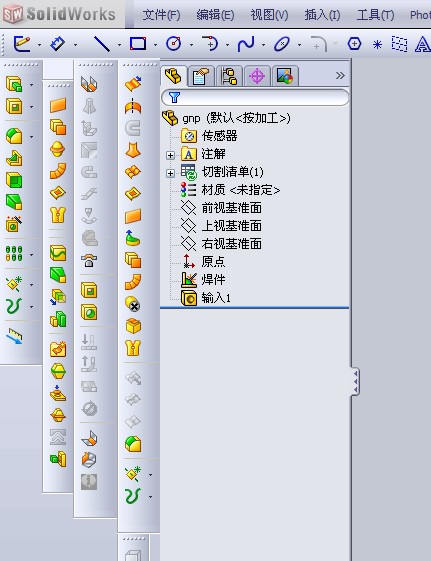Open the 工具(T) menu
The width and height of the screenshot is (431, 561).
(376, 15)
